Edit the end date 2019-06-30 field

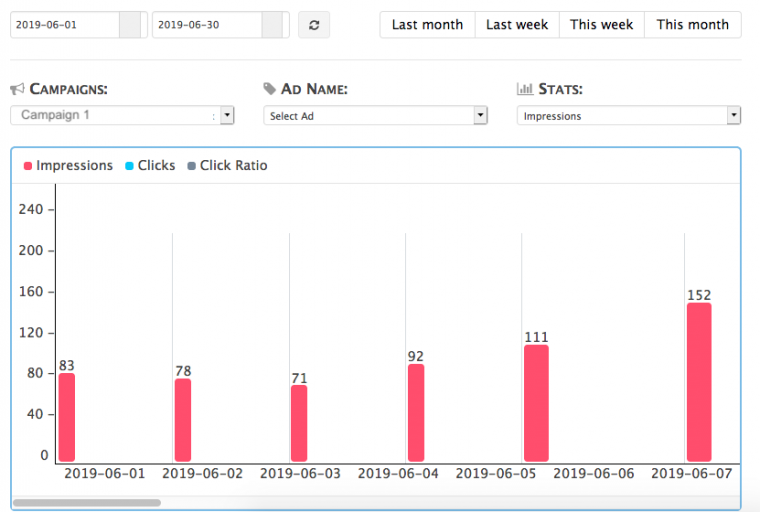207,25
